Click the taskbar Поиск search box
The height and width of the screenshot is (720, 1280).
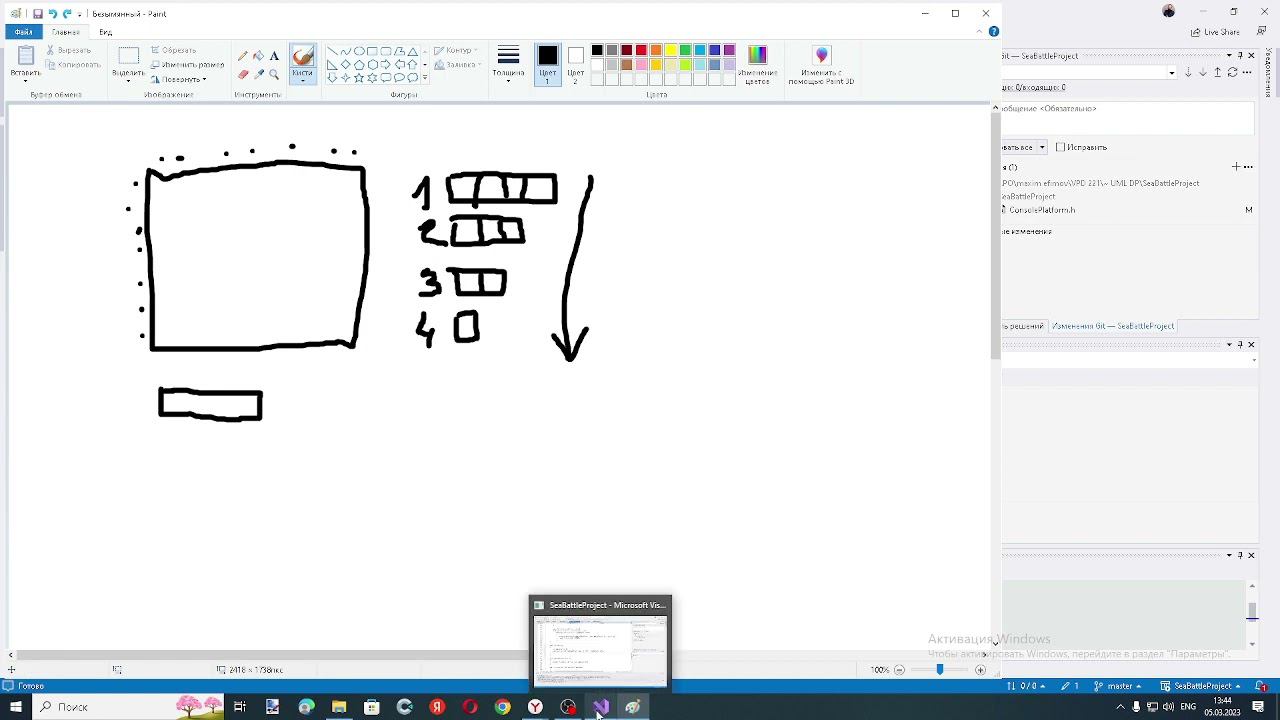[x=130, y=707]
